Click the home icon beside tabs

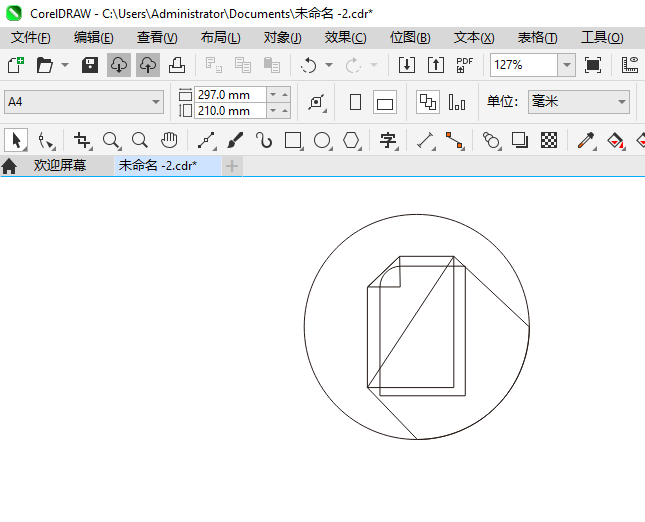pyautogui.click(x=9, y=166)
